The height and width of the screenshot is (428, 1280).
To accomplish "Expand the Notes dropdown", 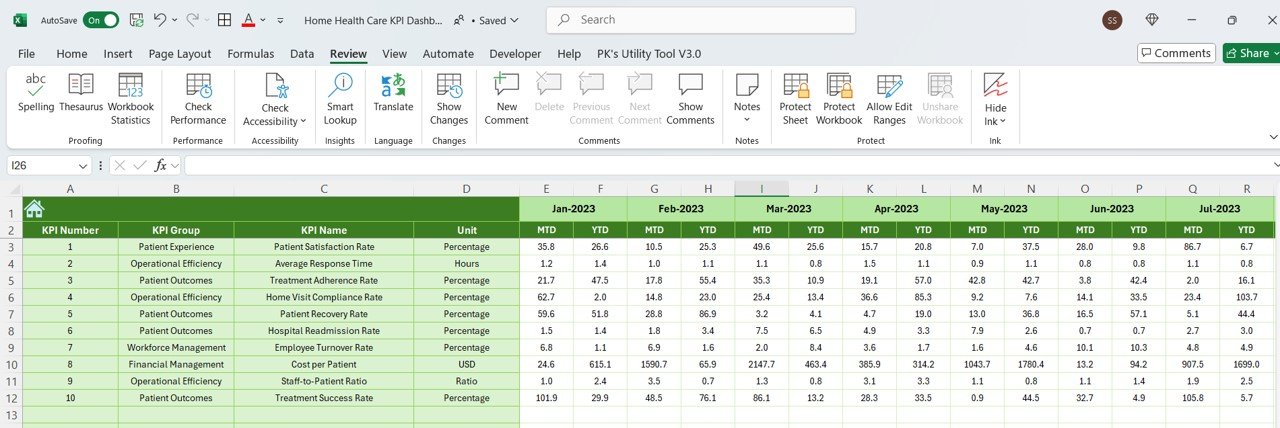I will (747, 121).
